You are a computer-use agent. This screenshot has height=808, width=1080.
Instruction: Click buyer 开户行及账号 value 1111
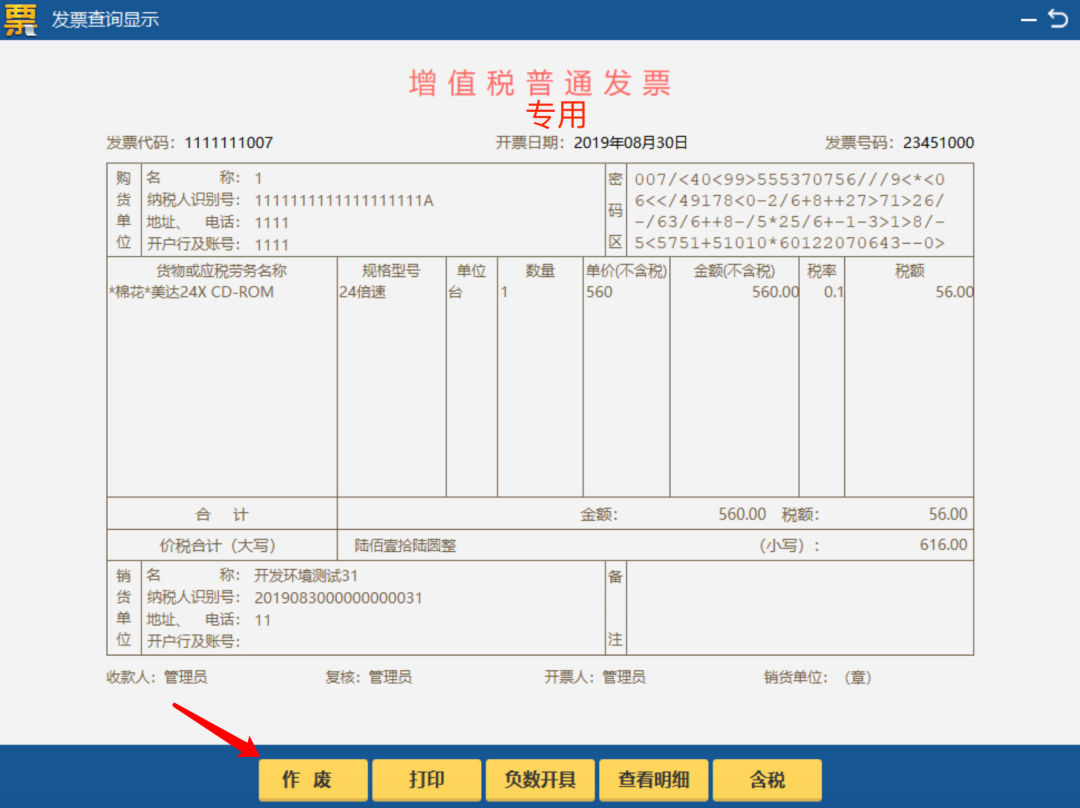click(x=271, y=245)
